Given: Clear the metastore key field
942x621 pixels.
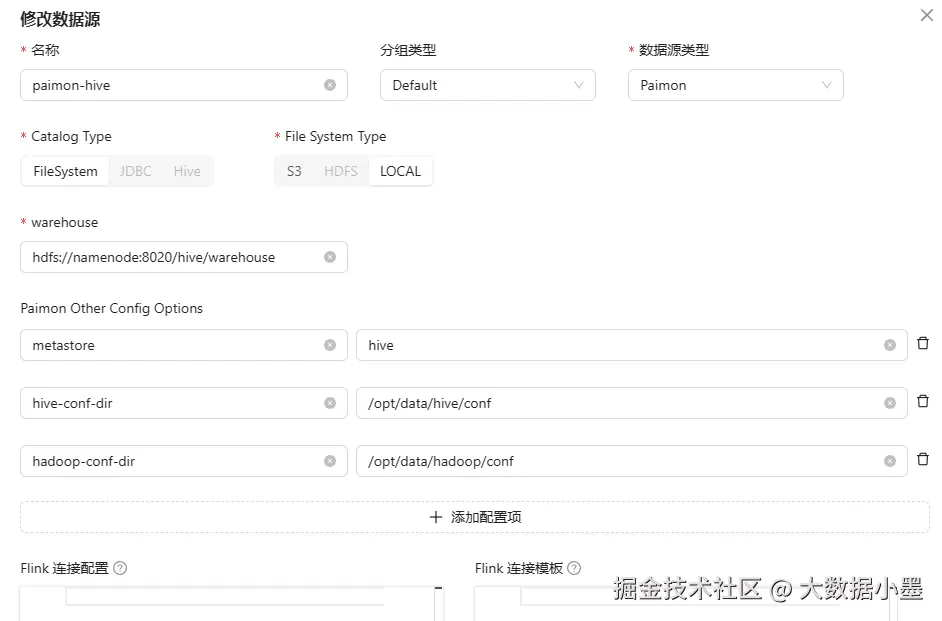Looking at the screenshot, I should coord(330,345).
